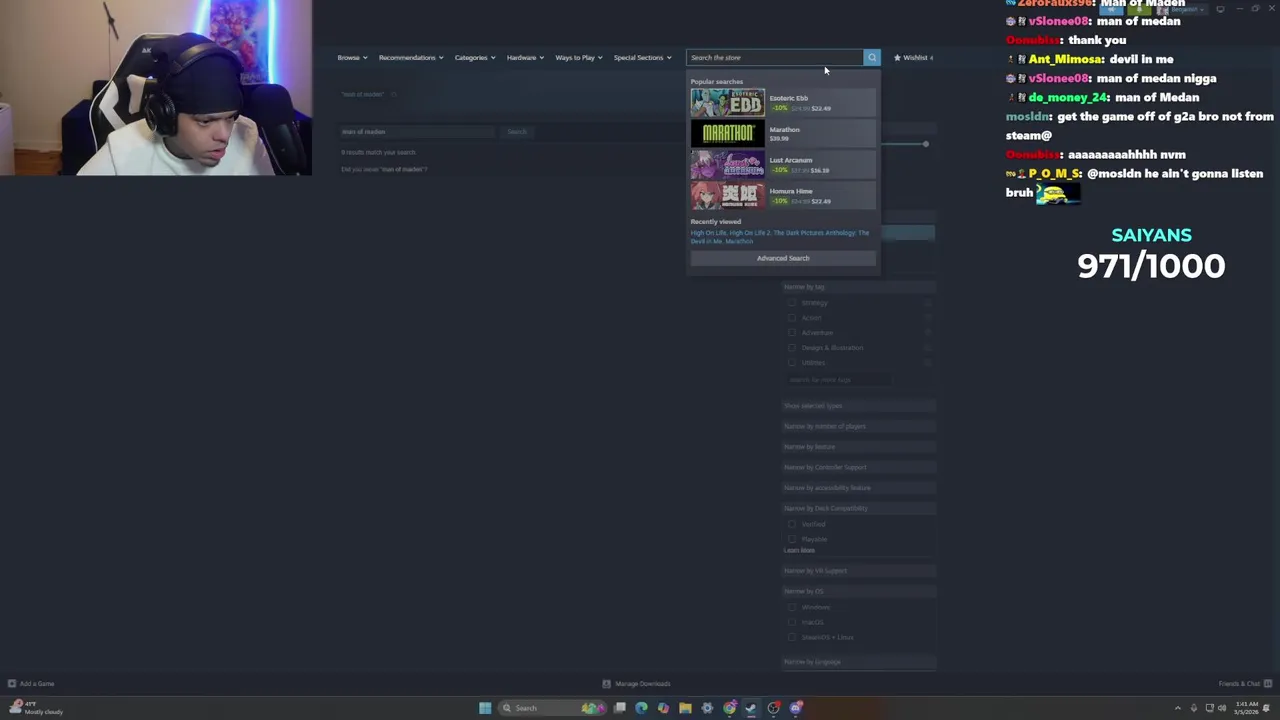Open Microsoft Edge from taskbar
Screen dimensions: 1280x720
641,708
